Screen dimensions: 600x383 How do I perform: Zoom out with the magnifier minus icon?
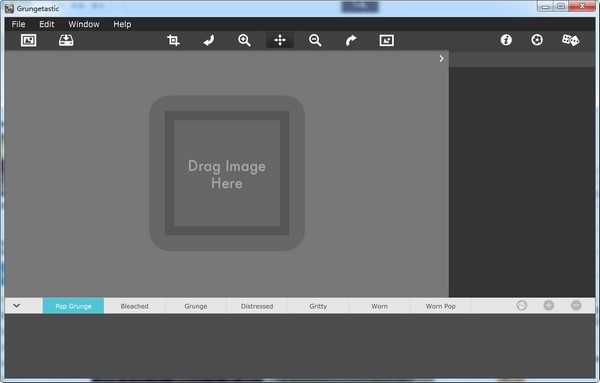tap(315, 40)
